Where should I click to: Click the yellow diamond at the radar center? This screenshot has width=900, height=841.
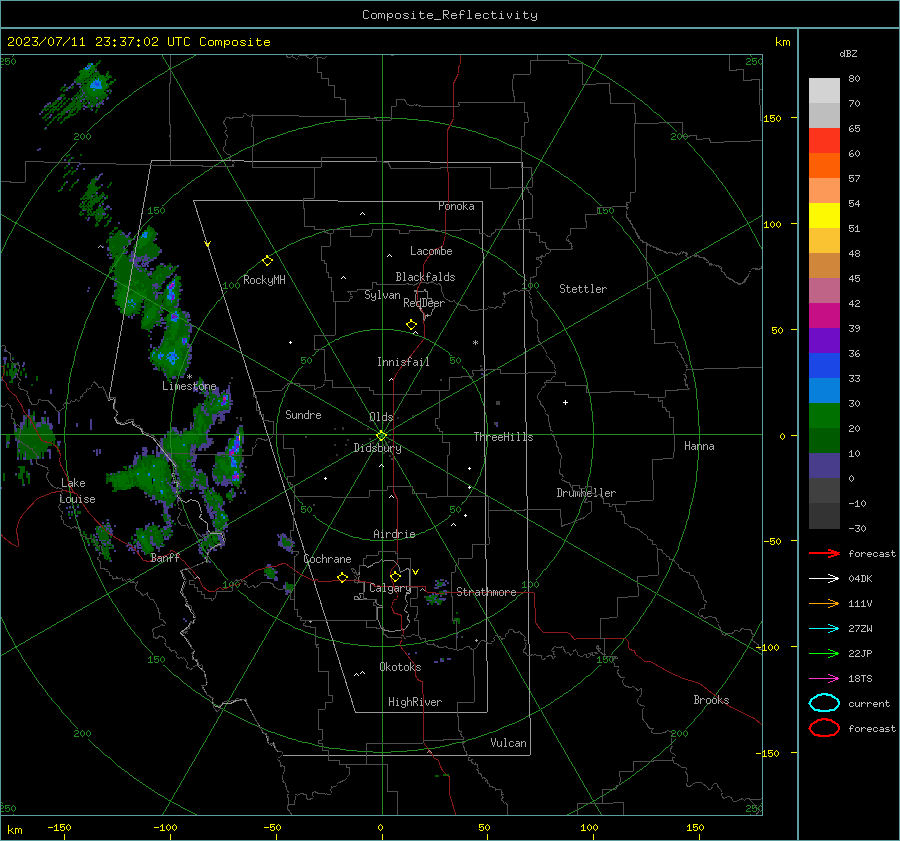(x=381, y=436)
